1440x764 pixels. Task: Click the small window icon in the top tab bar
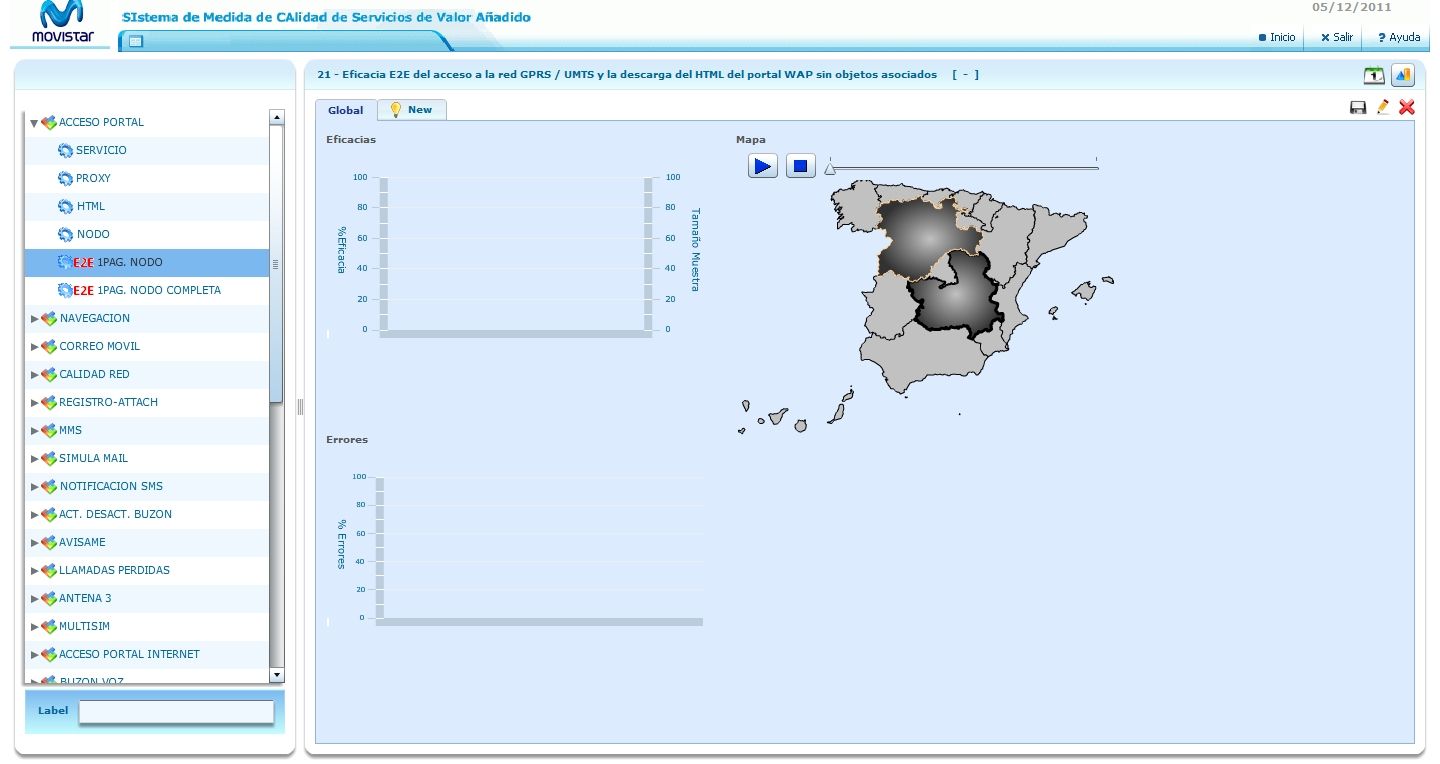click(136, 41)
